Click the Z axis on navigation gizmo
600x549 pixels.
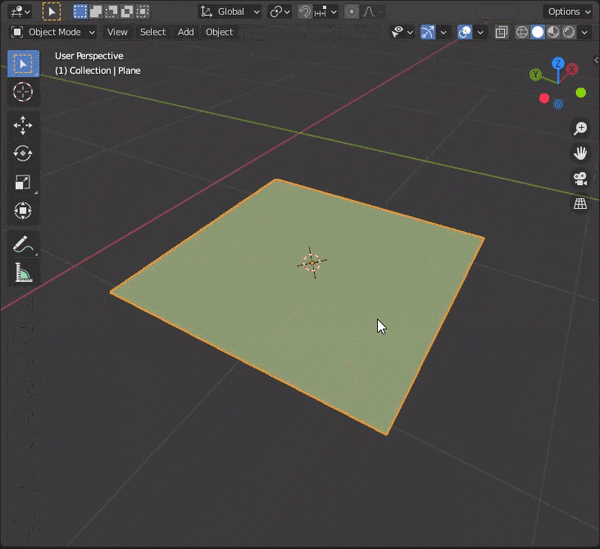point(558,63)
